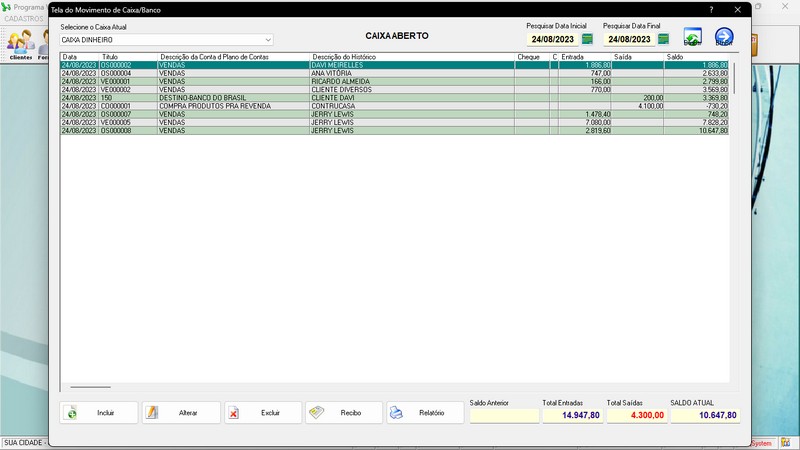Click the Entrada column header
Viewport: 800px width, 450px height.
click(585, 57)
